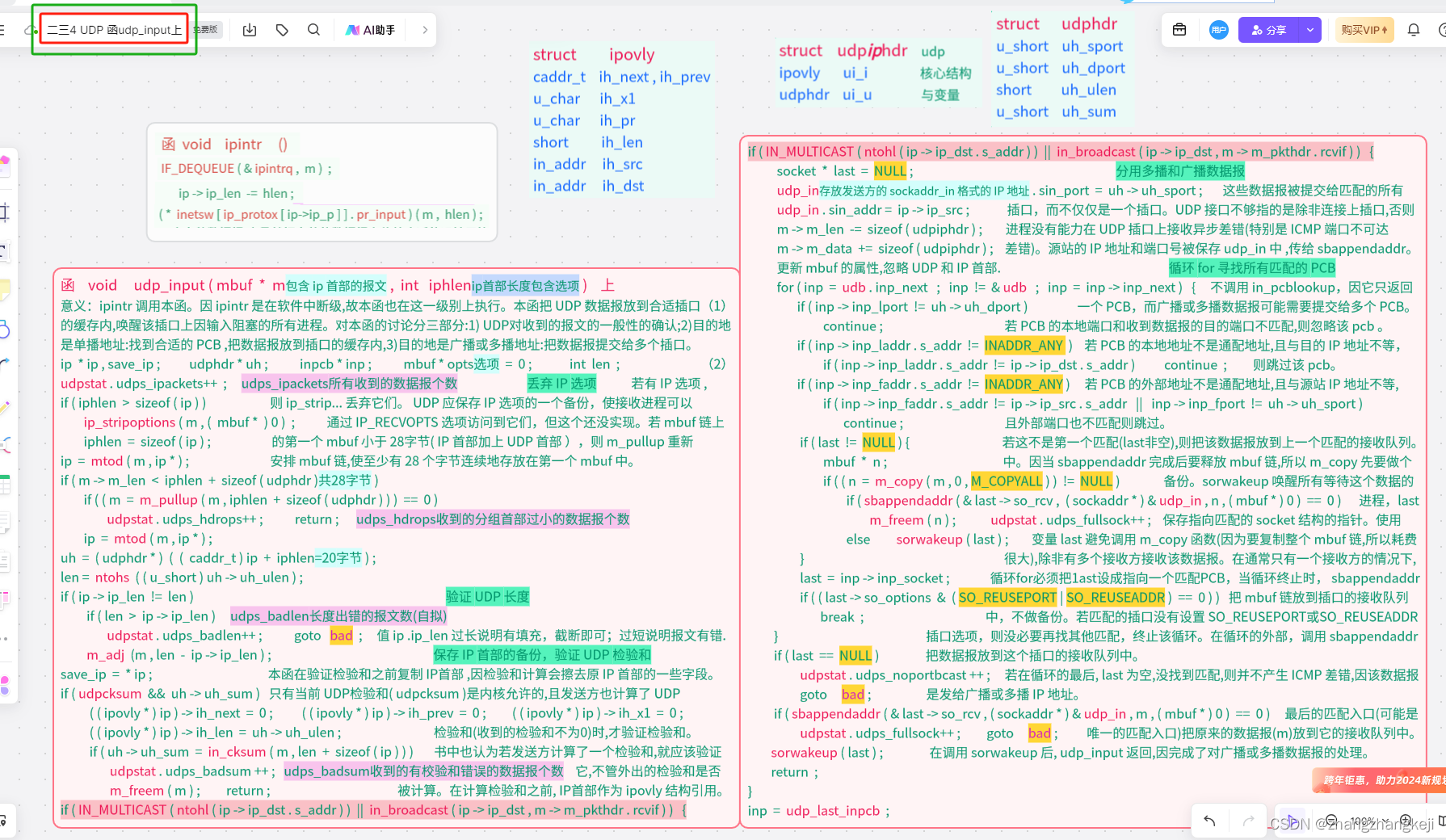Select the pointer cursor tool
Screen dimensions: 1446x840
coord(1291,821)
